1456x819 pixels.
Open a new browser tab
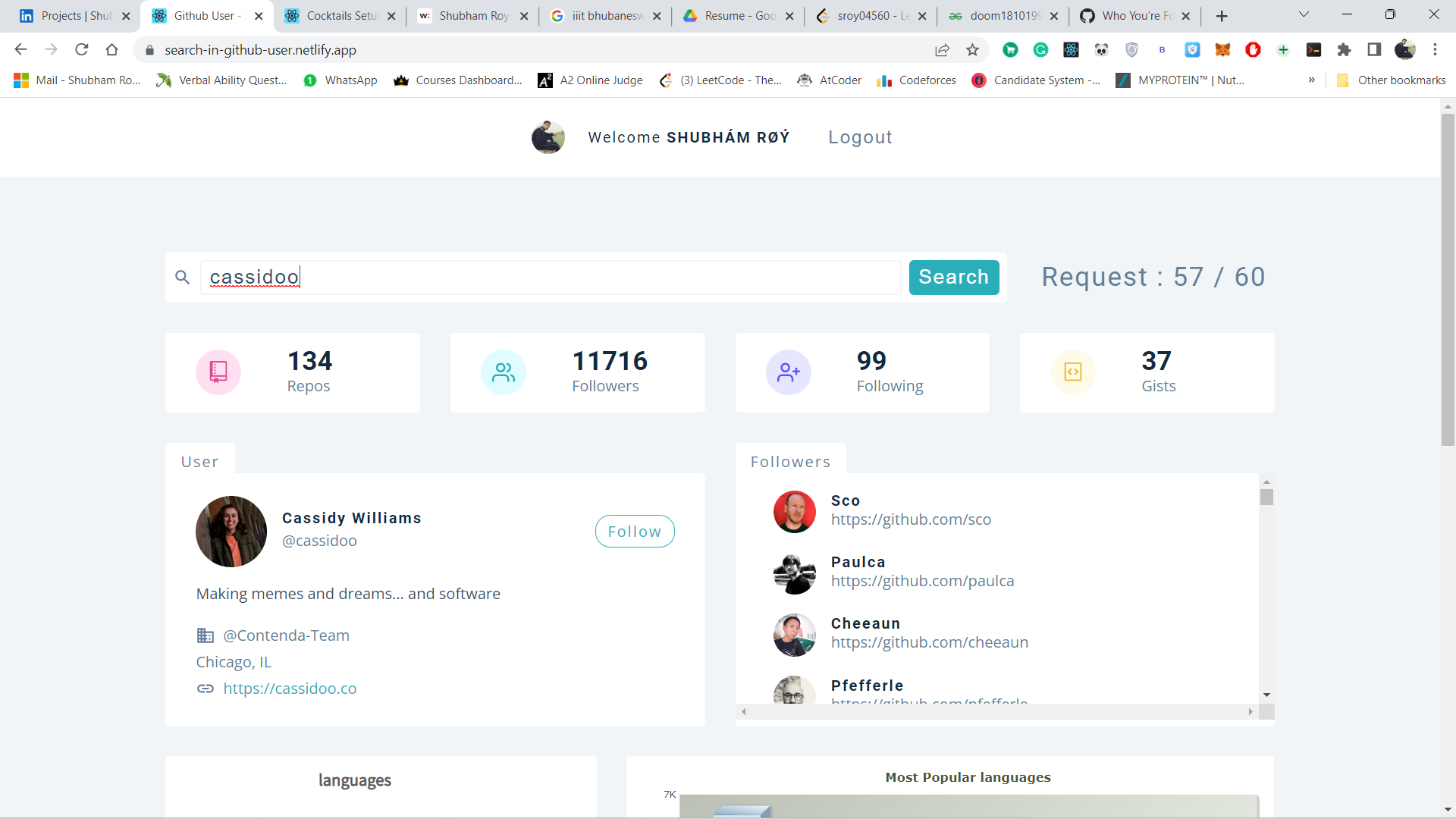[x=1222, y=16]
